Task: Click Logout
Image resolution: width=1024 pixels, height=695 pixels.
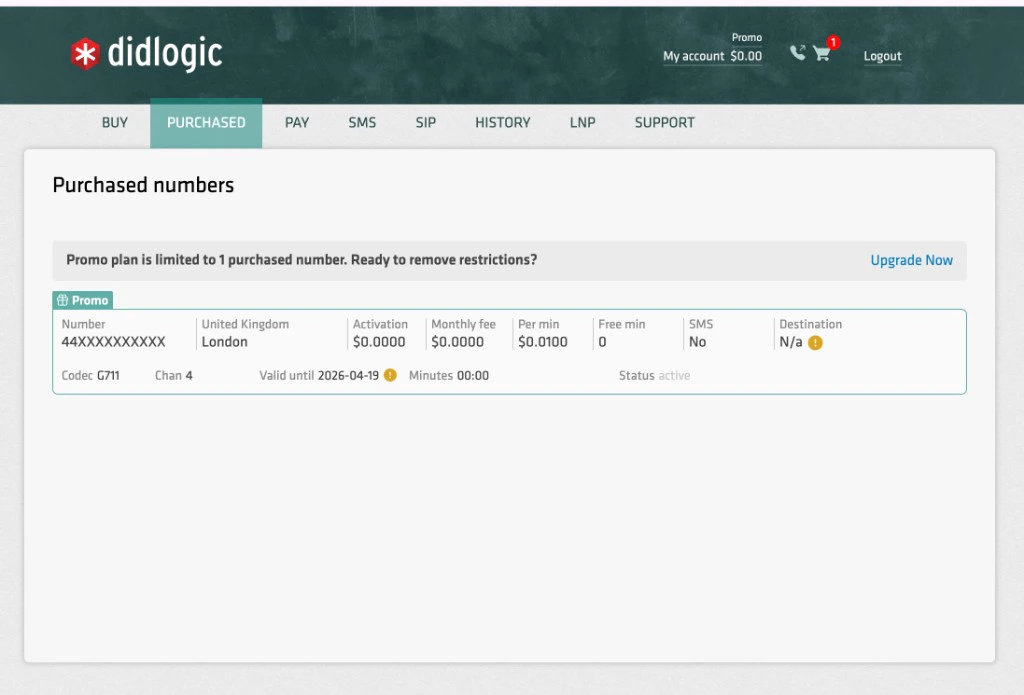Action: click(882, 56)
